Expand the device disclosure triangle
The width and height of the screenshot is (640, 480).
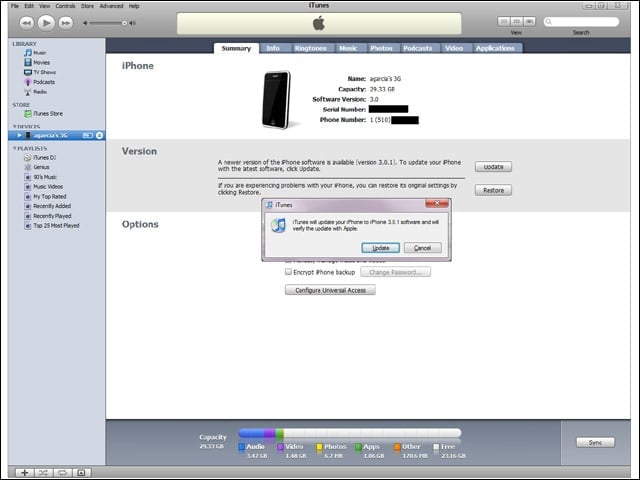(19, 135)
